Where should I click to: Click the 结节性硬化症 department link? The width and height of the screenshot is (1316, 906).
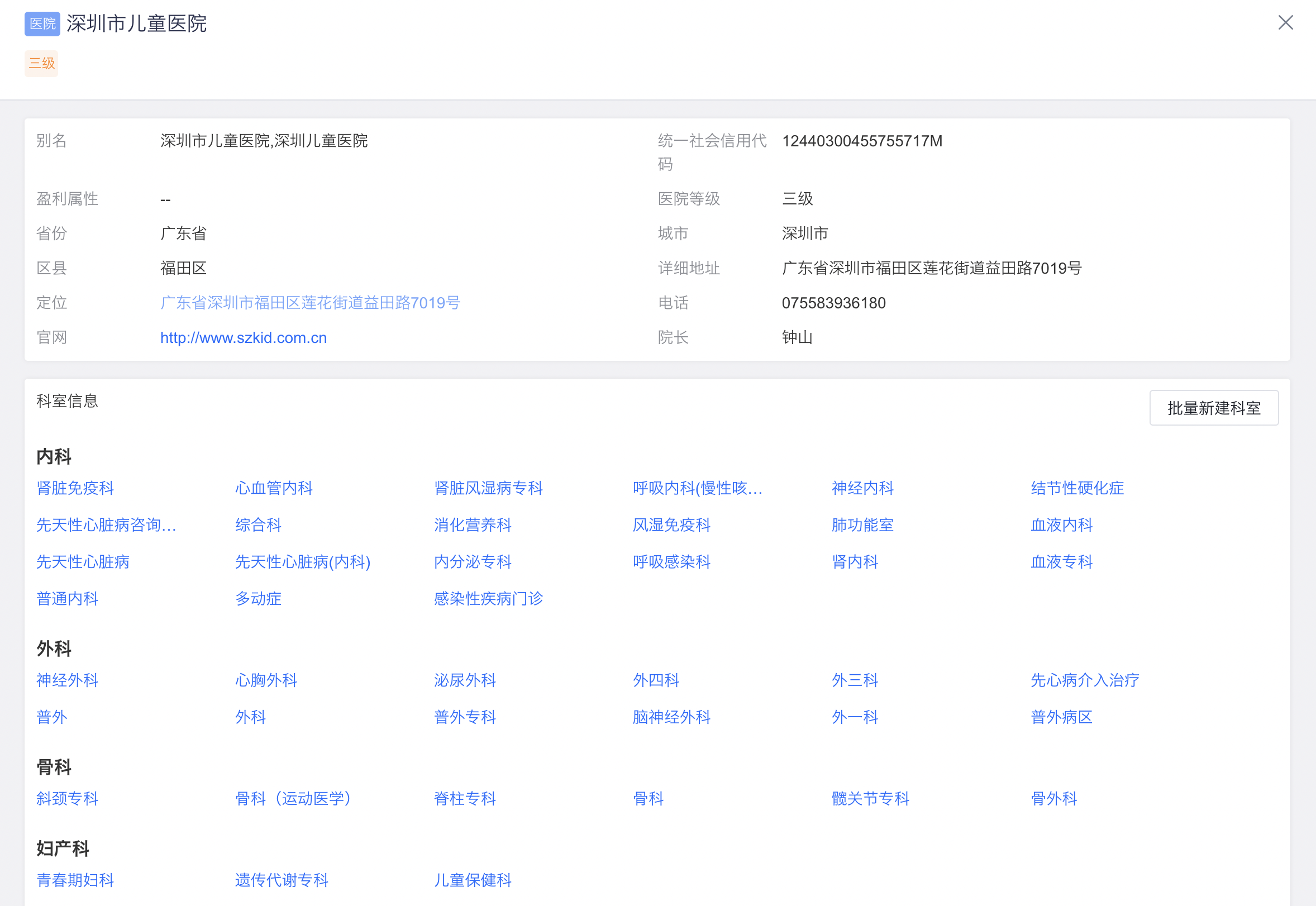(x=1077, y=488)
